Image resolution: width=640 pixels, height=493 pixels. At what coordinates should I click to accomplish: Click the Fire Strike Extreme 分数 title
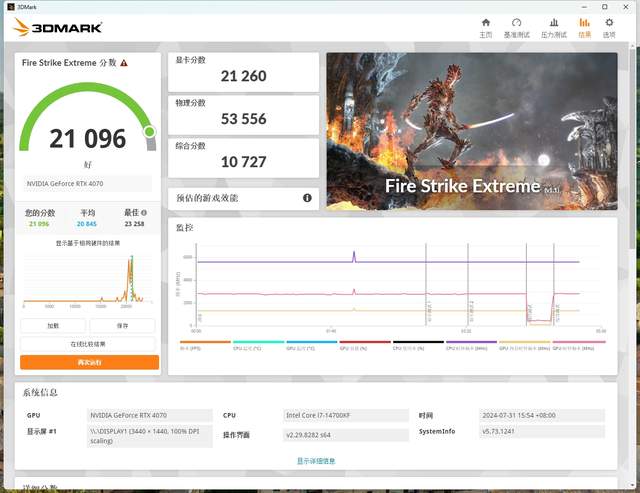69,63
